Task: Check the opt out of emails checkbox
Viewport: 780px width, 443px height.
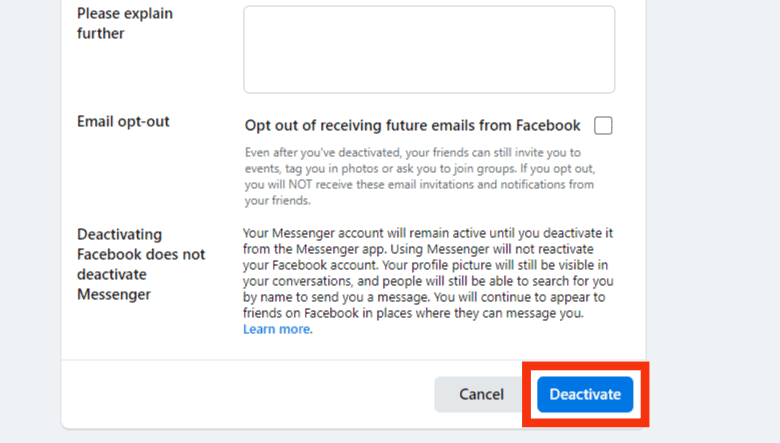Action: pos(603,126)
